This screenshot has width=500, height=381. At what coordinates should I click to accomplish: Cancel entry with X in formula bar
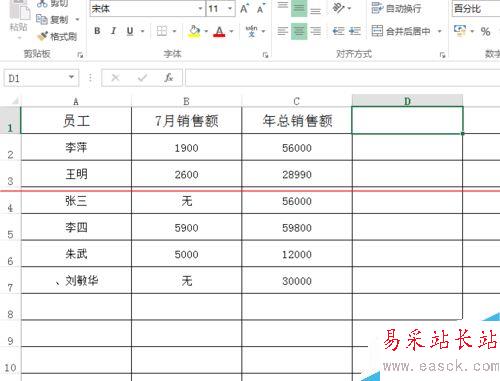click(x=115, y=78)
